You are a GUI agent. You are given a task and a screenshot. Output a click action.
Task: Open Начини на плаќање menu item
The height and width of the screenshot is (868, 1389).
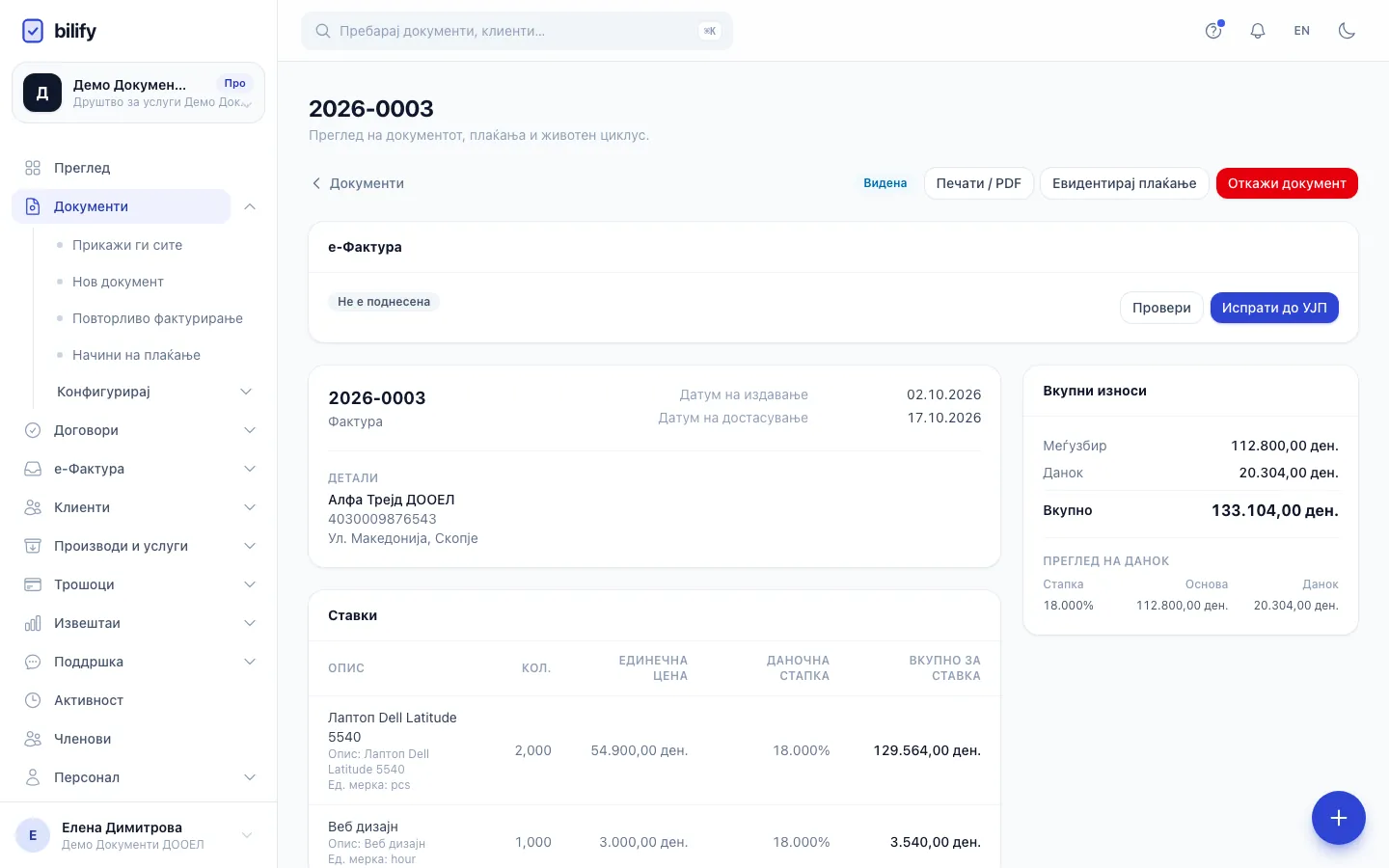(x=136, y=355)
